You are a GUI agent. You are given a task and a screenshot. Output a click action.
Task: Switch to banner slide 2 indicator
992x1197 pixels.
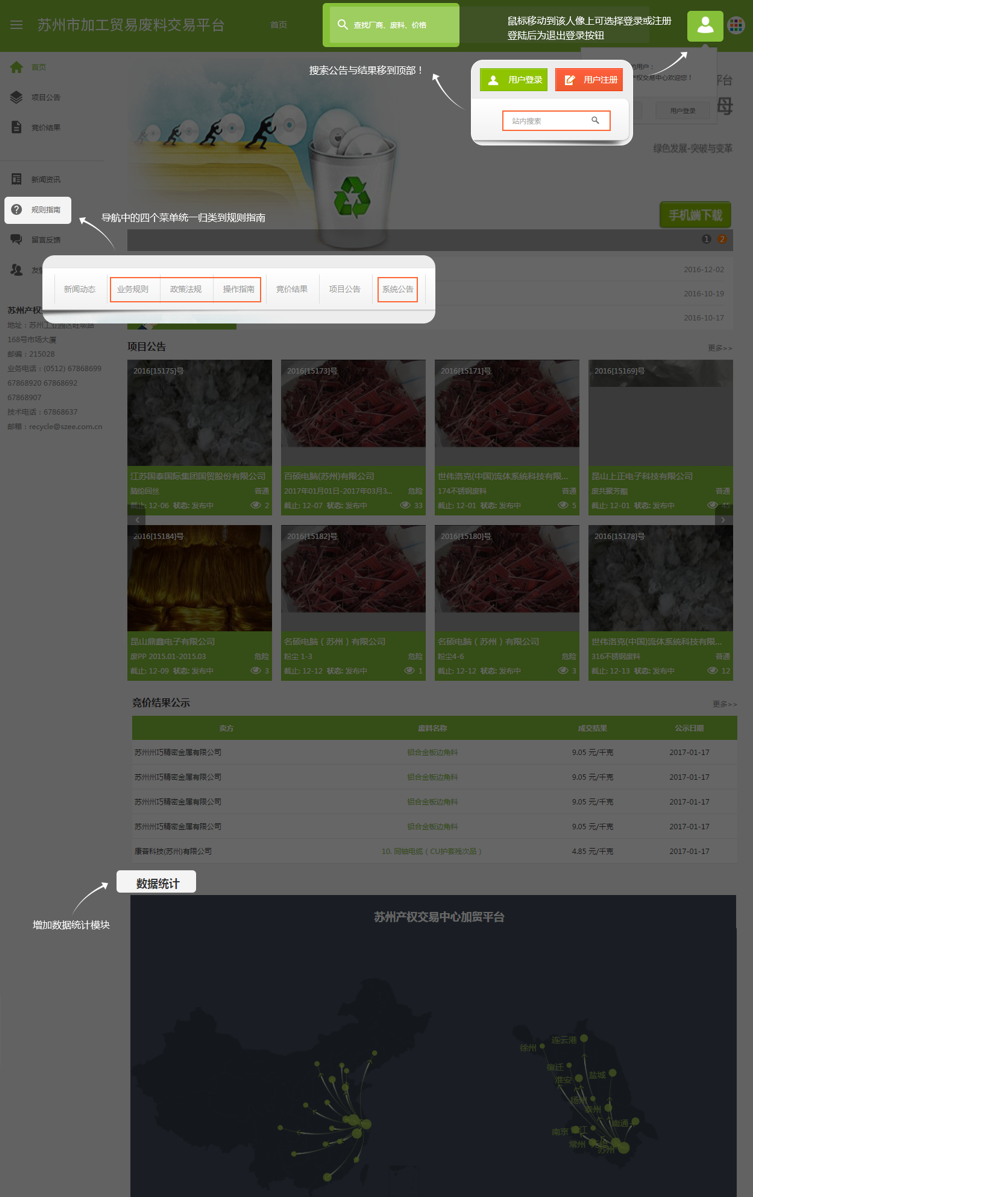pyautogui.click(x=722, y=239)
